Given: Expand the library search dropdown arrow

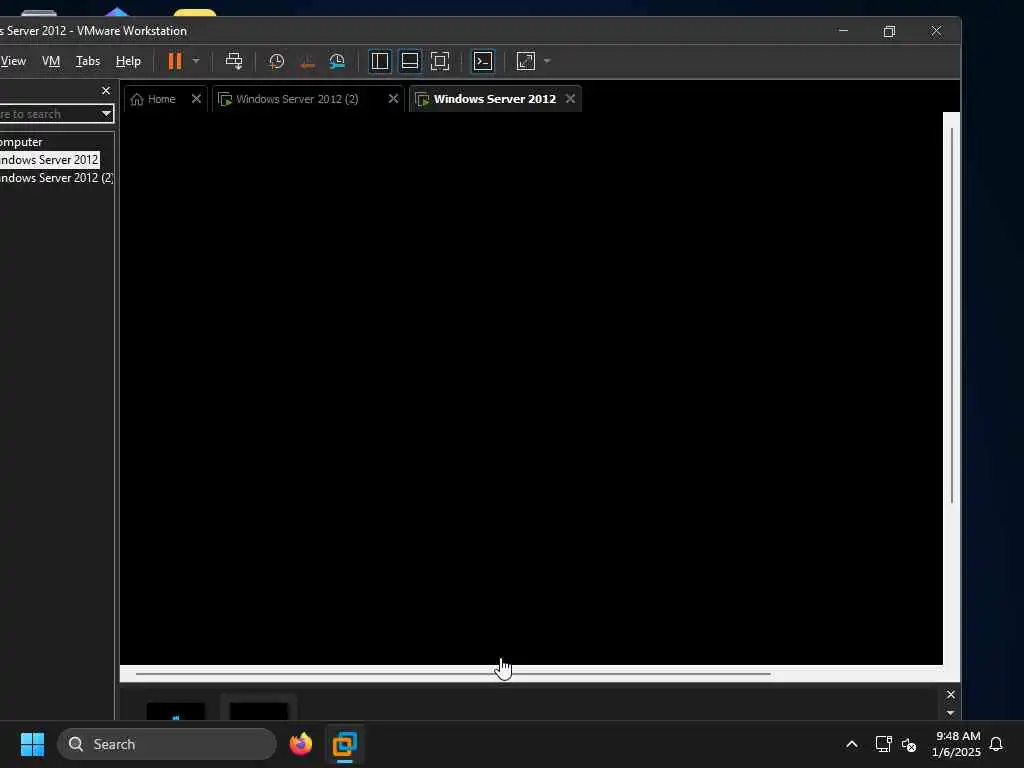Looking at the screenshot, I should [x=106, y=114].
